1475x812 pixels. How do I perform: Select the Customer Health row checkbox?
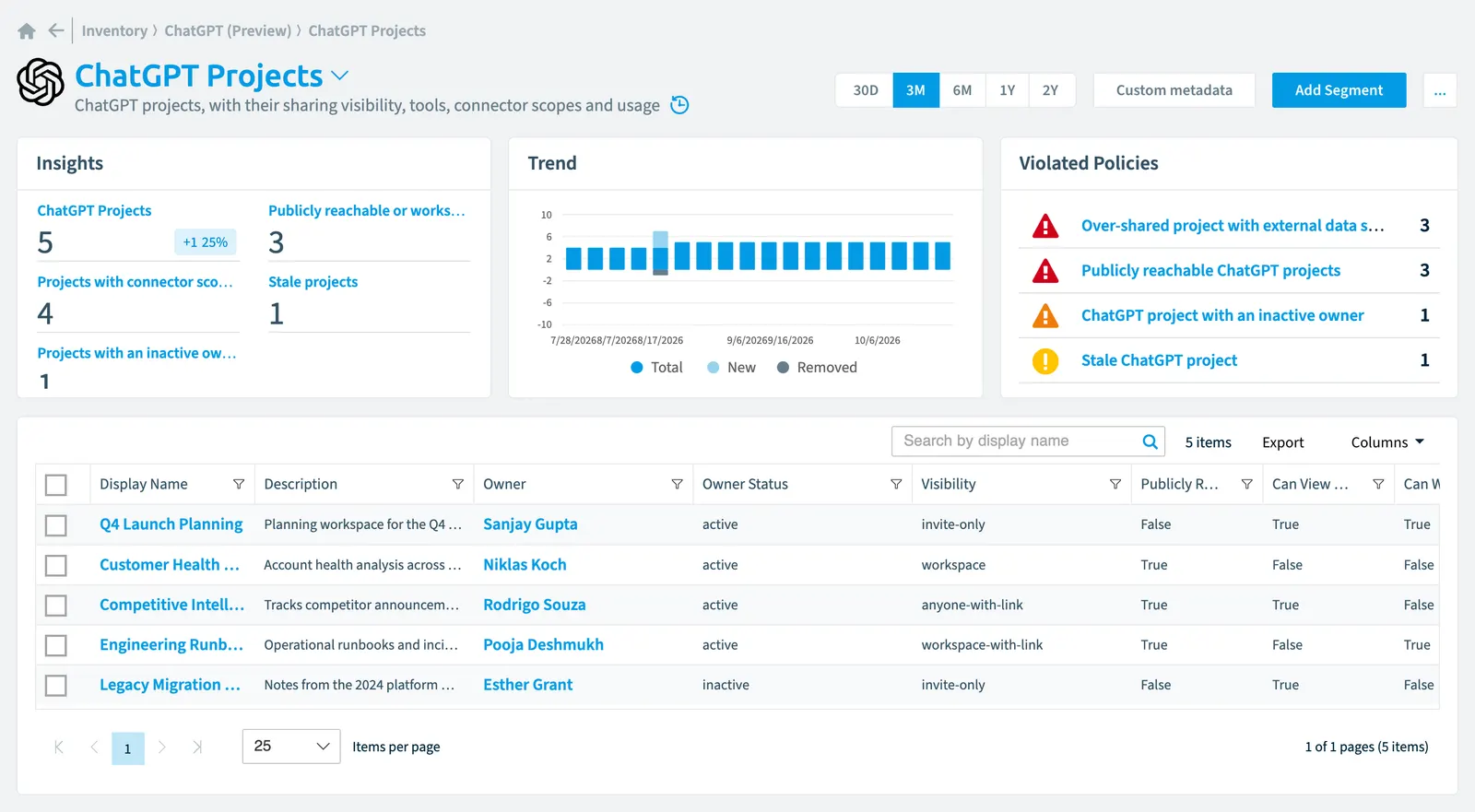[x=56, y=565]
